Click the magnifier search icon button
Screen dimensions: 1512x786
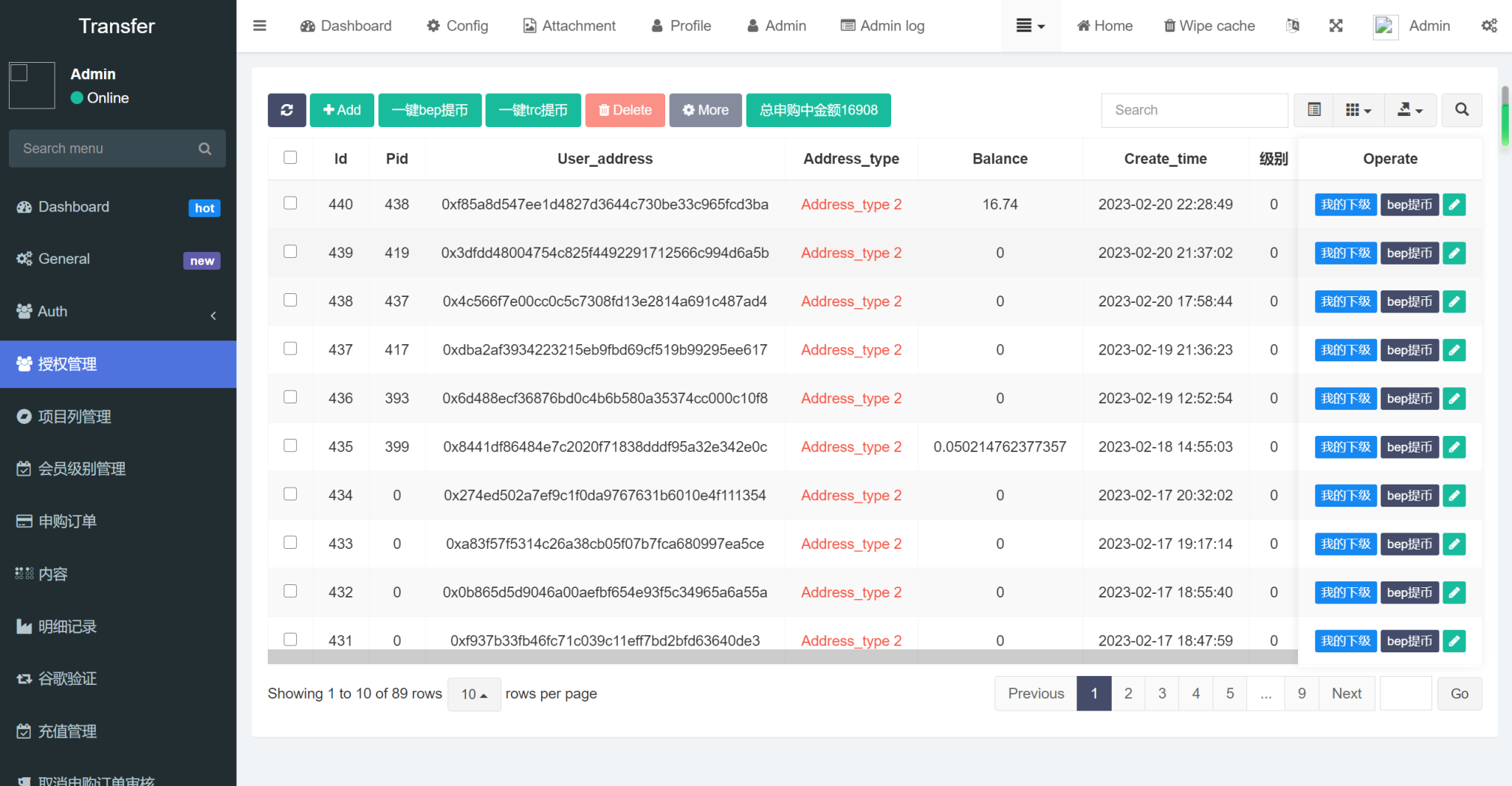(x=1461, y=110)
